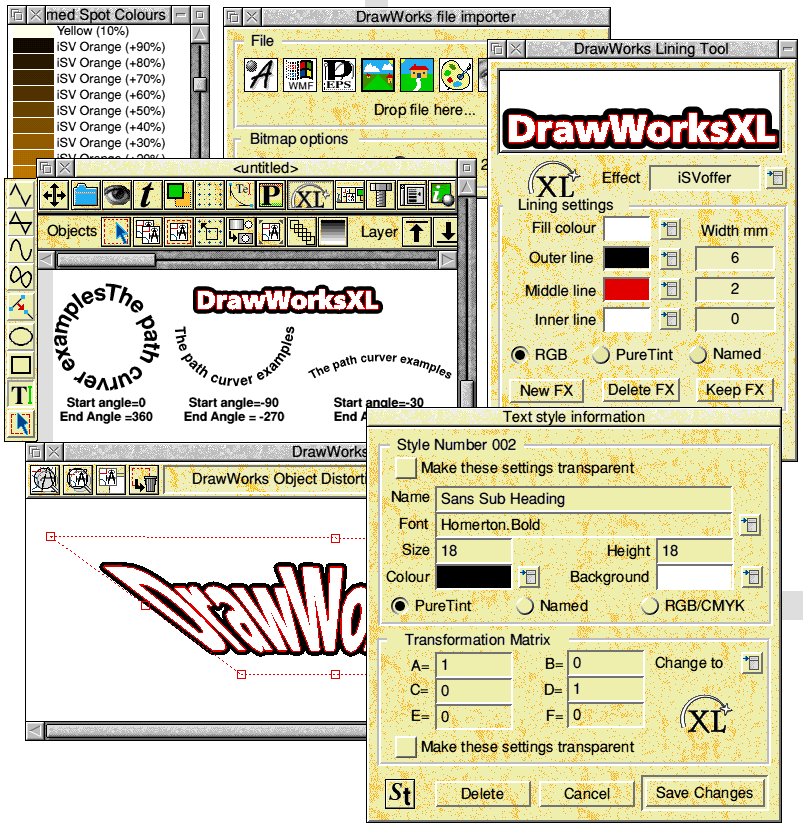The width and height of the screenshot is (803, 828).
Task: Click the New FX button
Action: tap(546, 390)
